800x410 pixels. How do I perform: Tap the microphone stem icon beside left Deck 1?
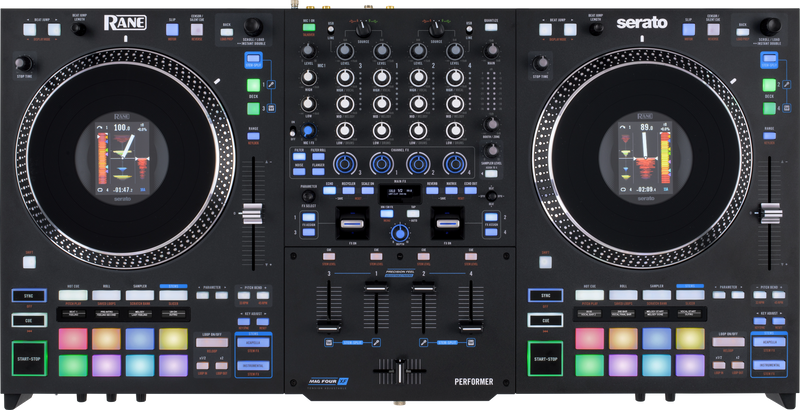pos(271,85)
